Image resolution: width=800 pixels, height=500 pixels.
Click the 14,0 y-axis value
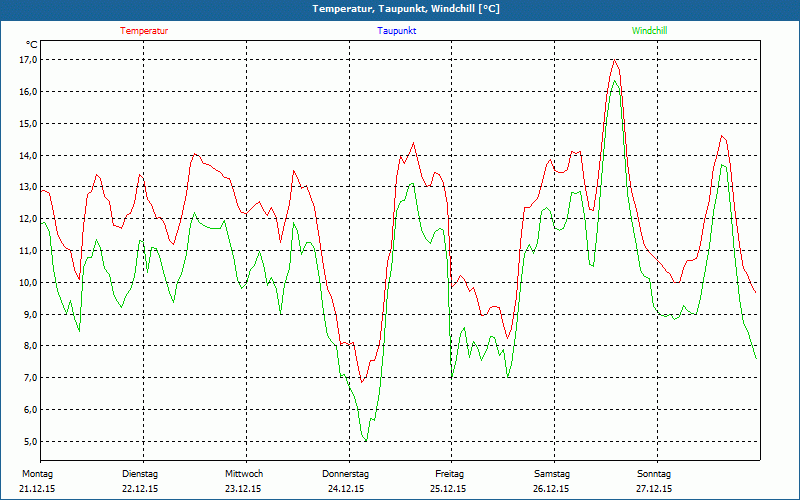click(28, 155)
